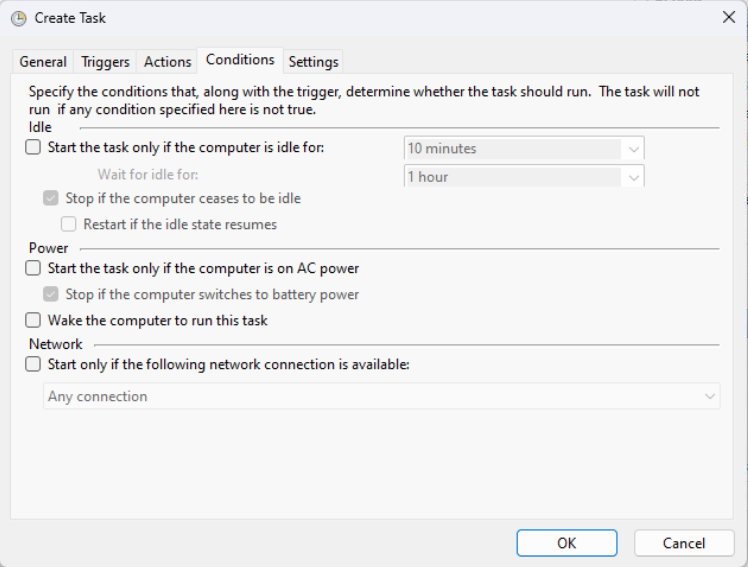Click the Cancel button
The width and height of the screenshot is (748, 567).
[684, 543]
